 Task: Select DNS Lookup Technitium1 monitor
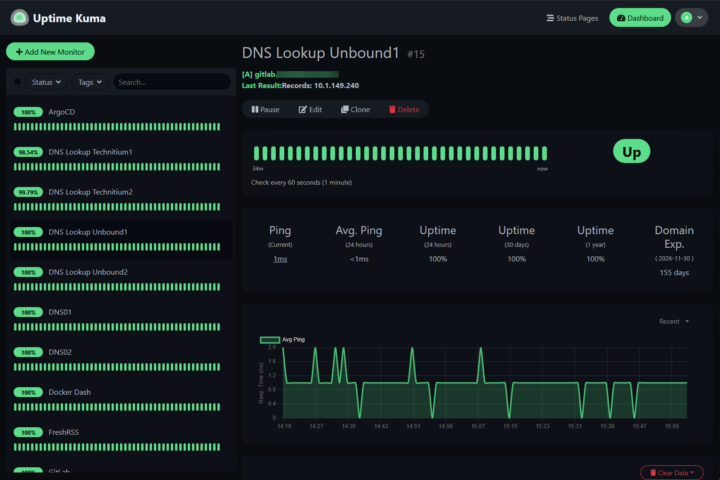[x=121, y=159]
